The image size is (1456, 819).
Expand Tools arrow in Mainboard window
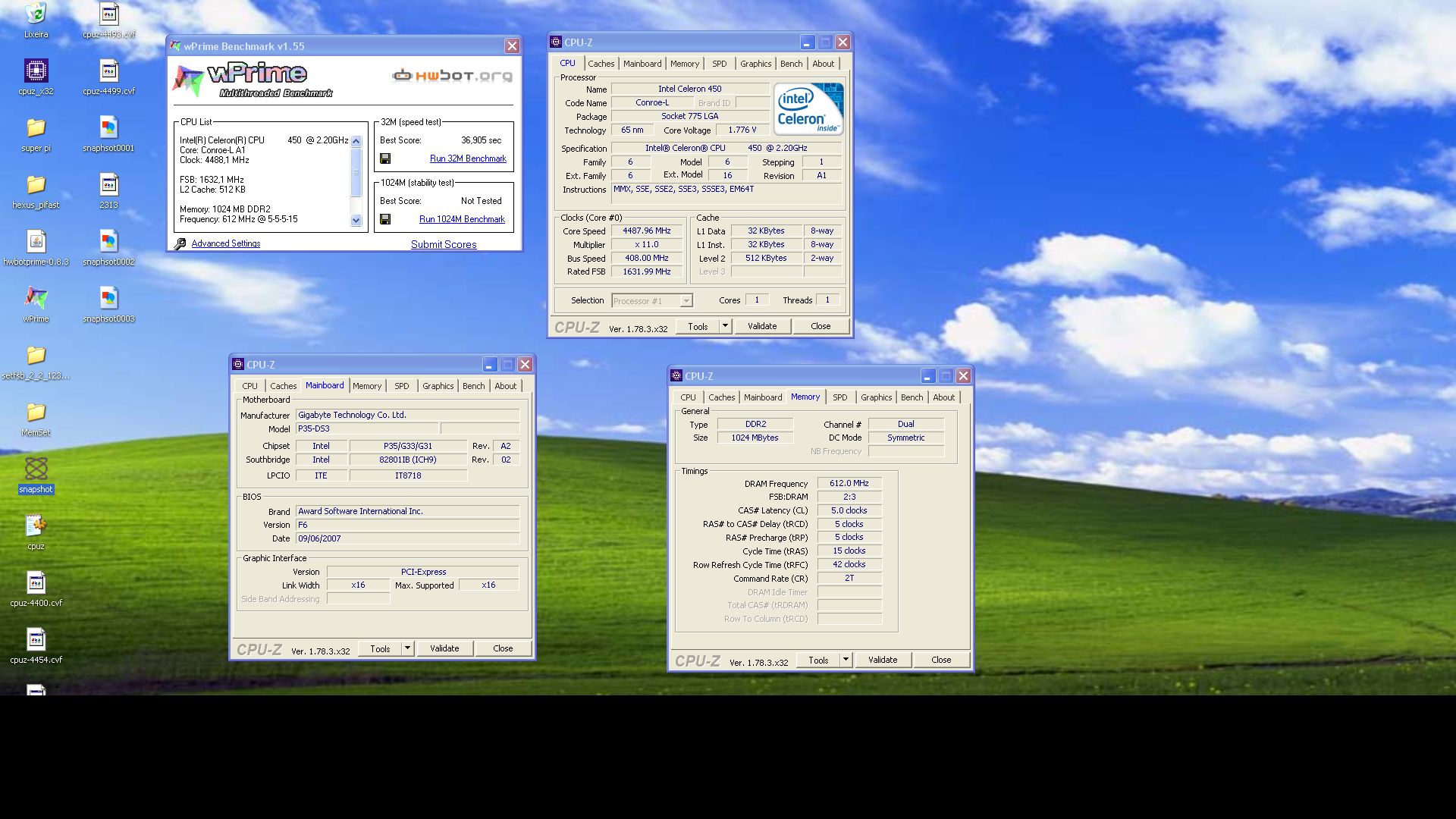pos(407,648)
